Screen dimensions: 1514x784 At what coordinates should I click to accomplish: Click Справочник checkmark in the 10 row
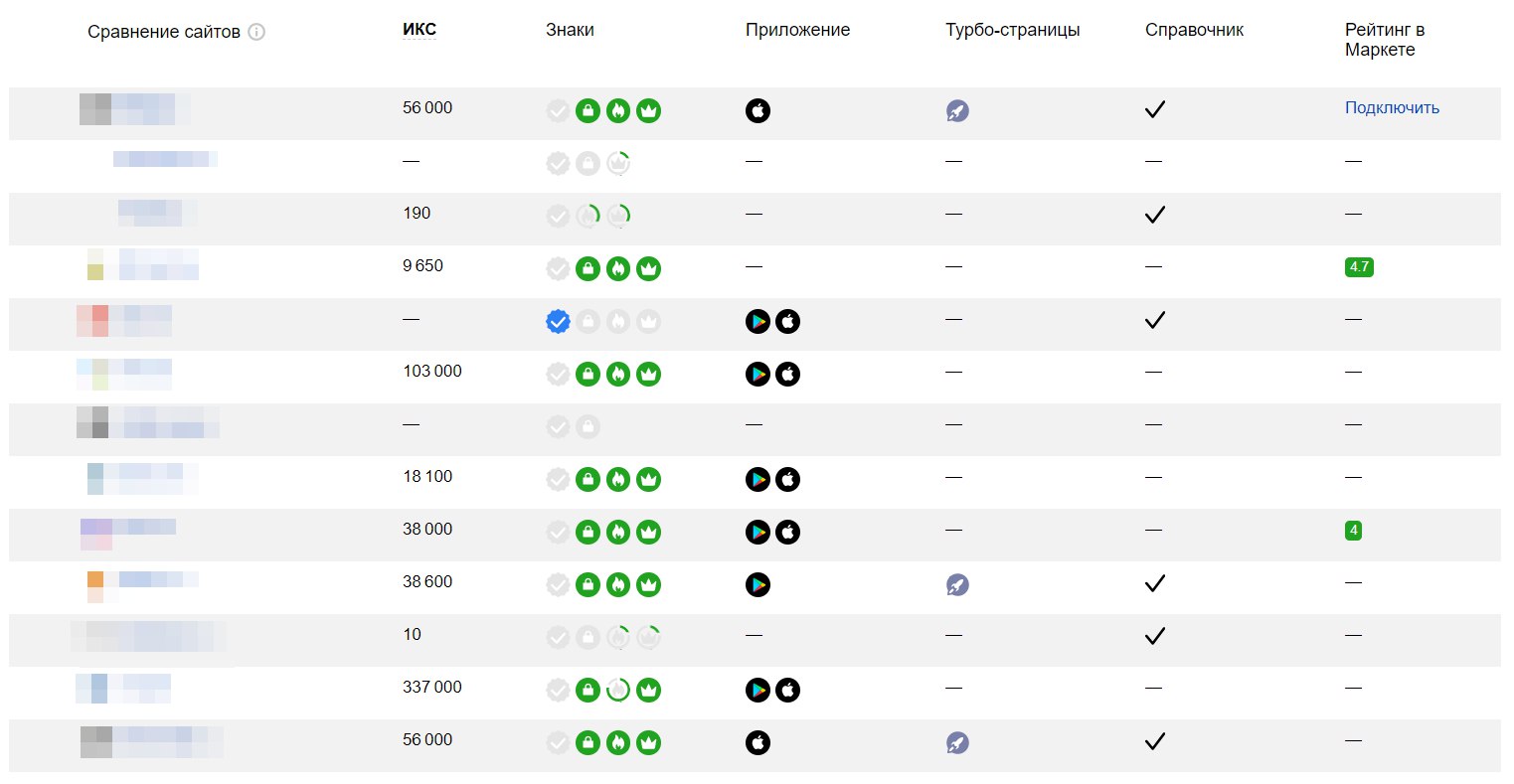[x=1154, y=636]
